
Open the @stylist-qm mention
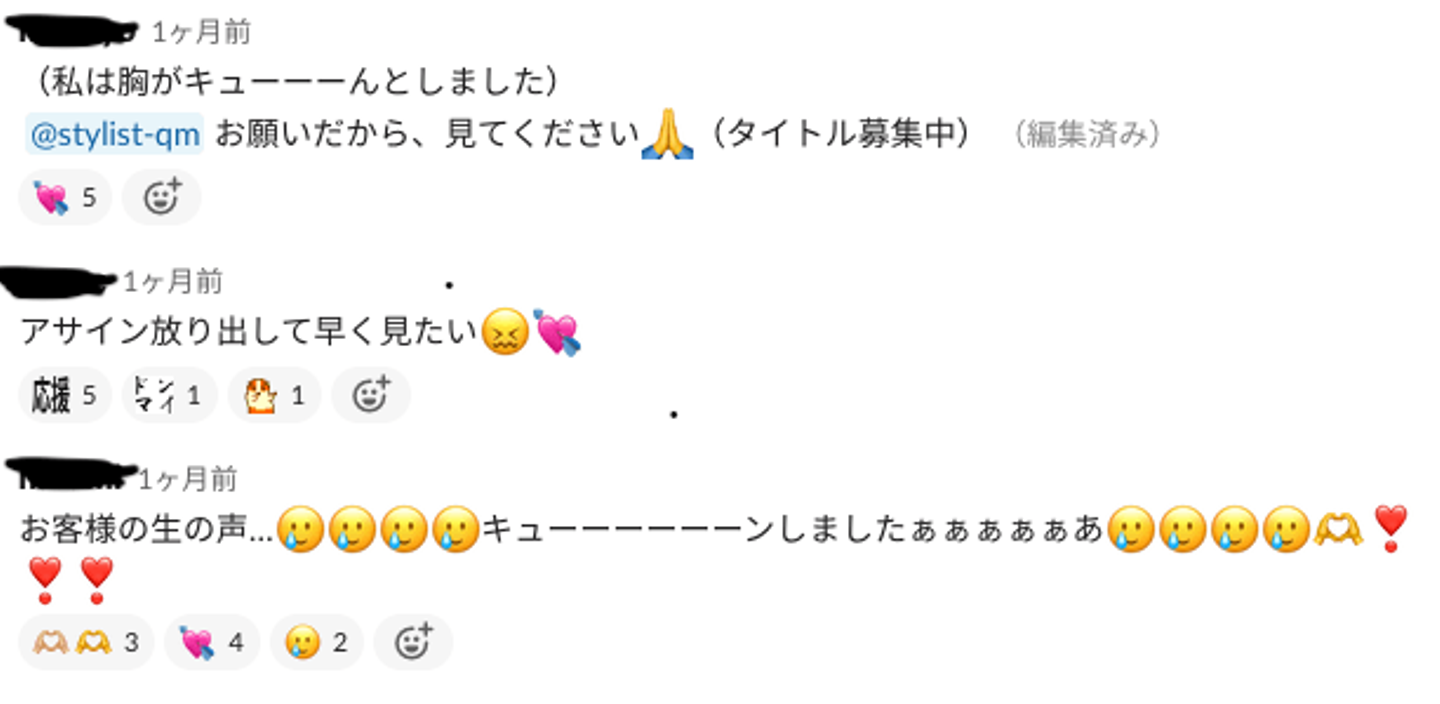click(115, 135)
